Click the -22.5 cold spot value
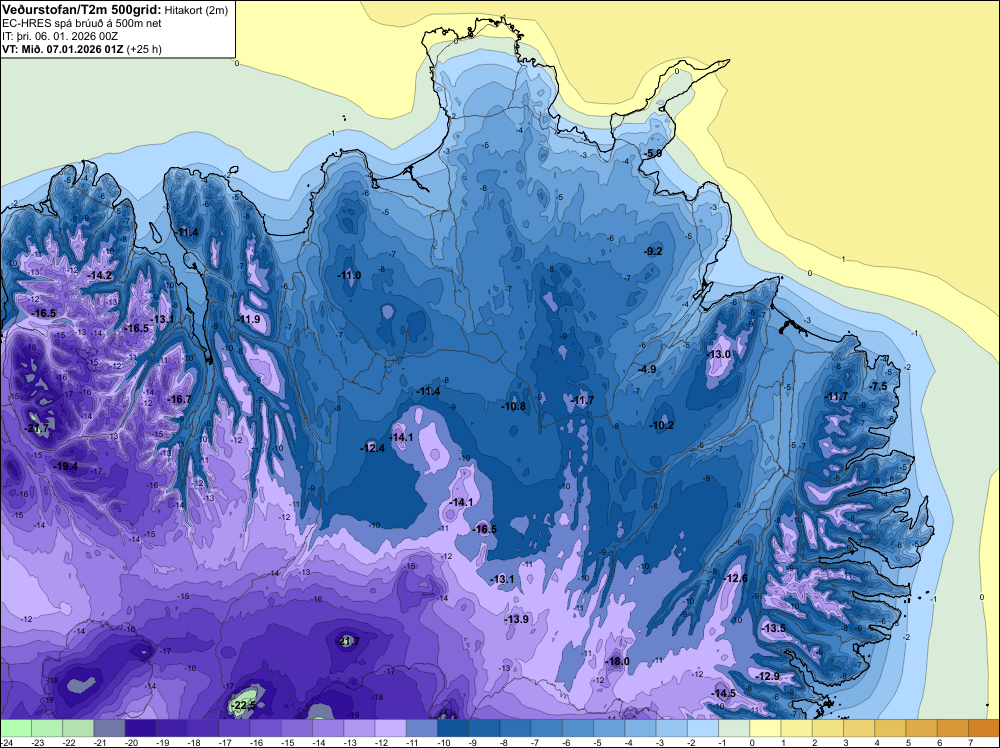Viewport: 1000px width, 748px height. [x=244, y=705]
